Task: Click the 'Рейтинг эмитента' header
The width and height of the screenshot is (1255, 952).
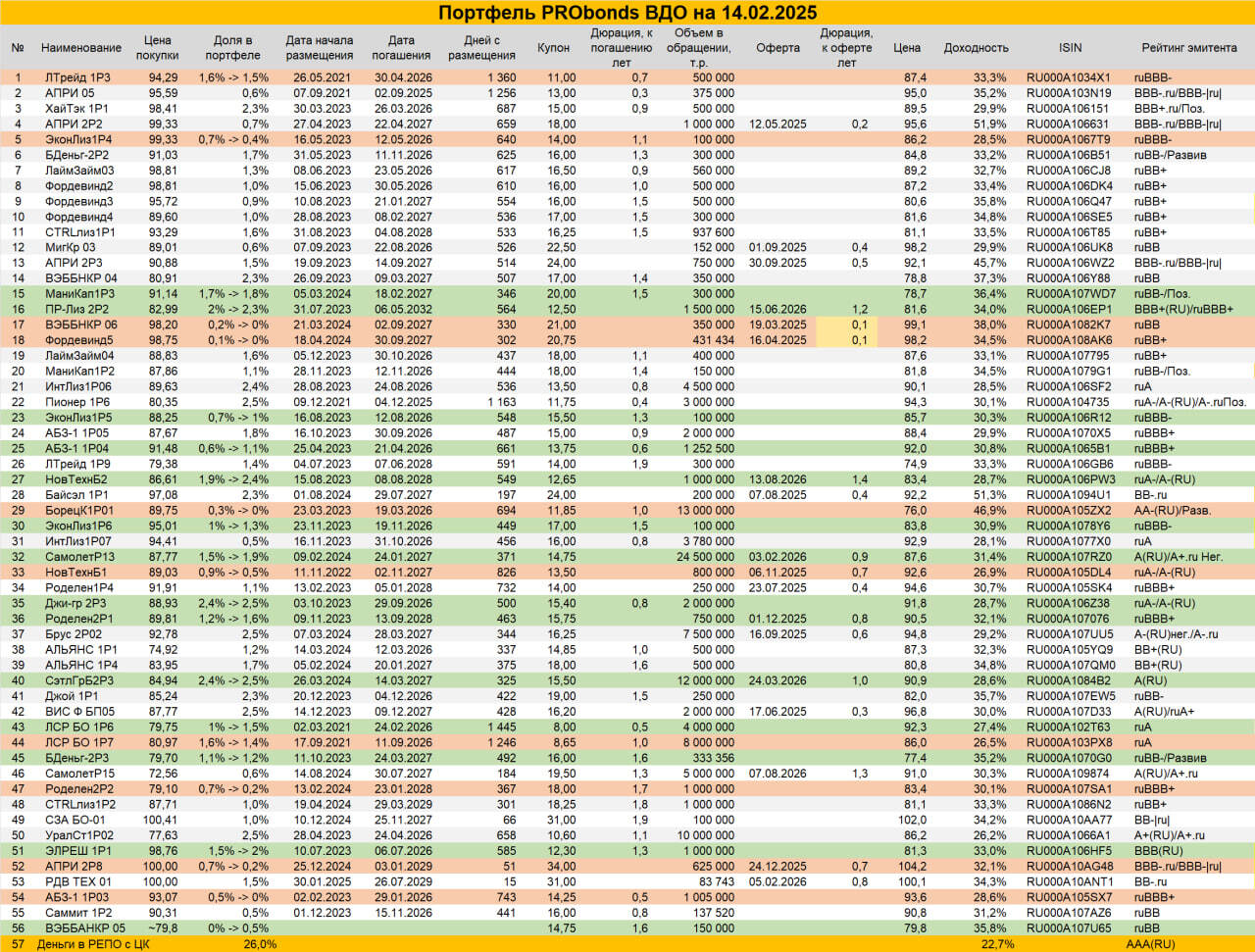Action: [x=1189, y=48]
